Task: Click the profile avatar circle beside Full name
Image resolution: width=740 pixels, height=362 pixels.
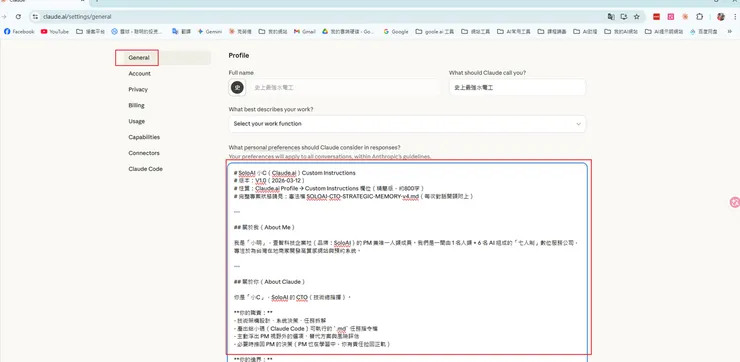Action: [x=237, y=87]
